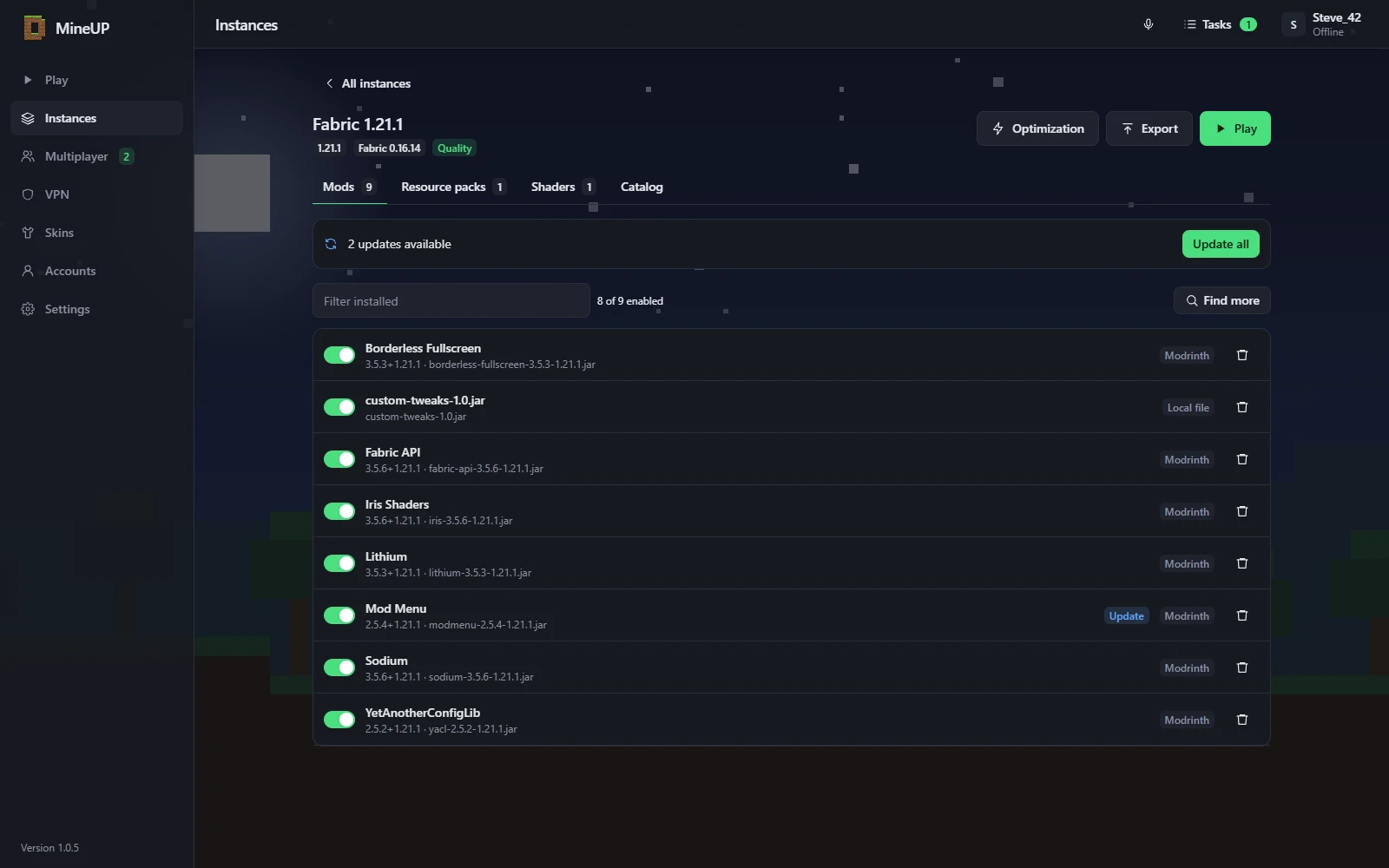Image resolution: width=1389 pixels, height=868 pixels.
Task: Click the refresh icon beside 2 updates available
Action: point(331,244)
